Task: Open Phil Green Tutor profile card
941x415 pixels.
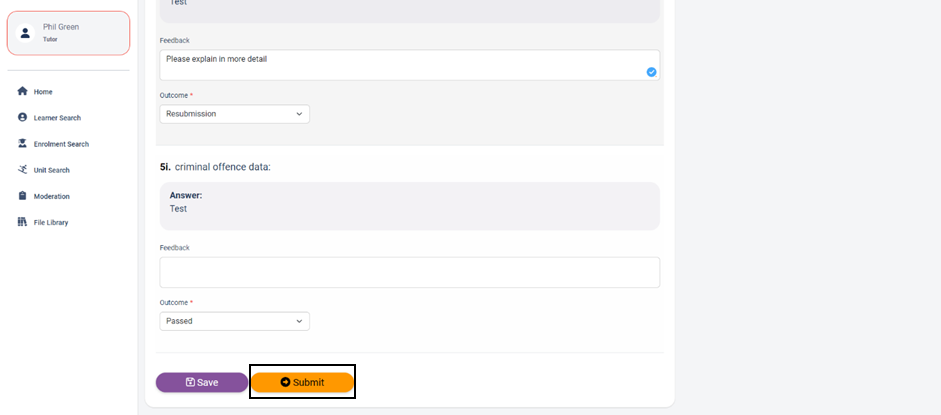Action: coord(68,33)
